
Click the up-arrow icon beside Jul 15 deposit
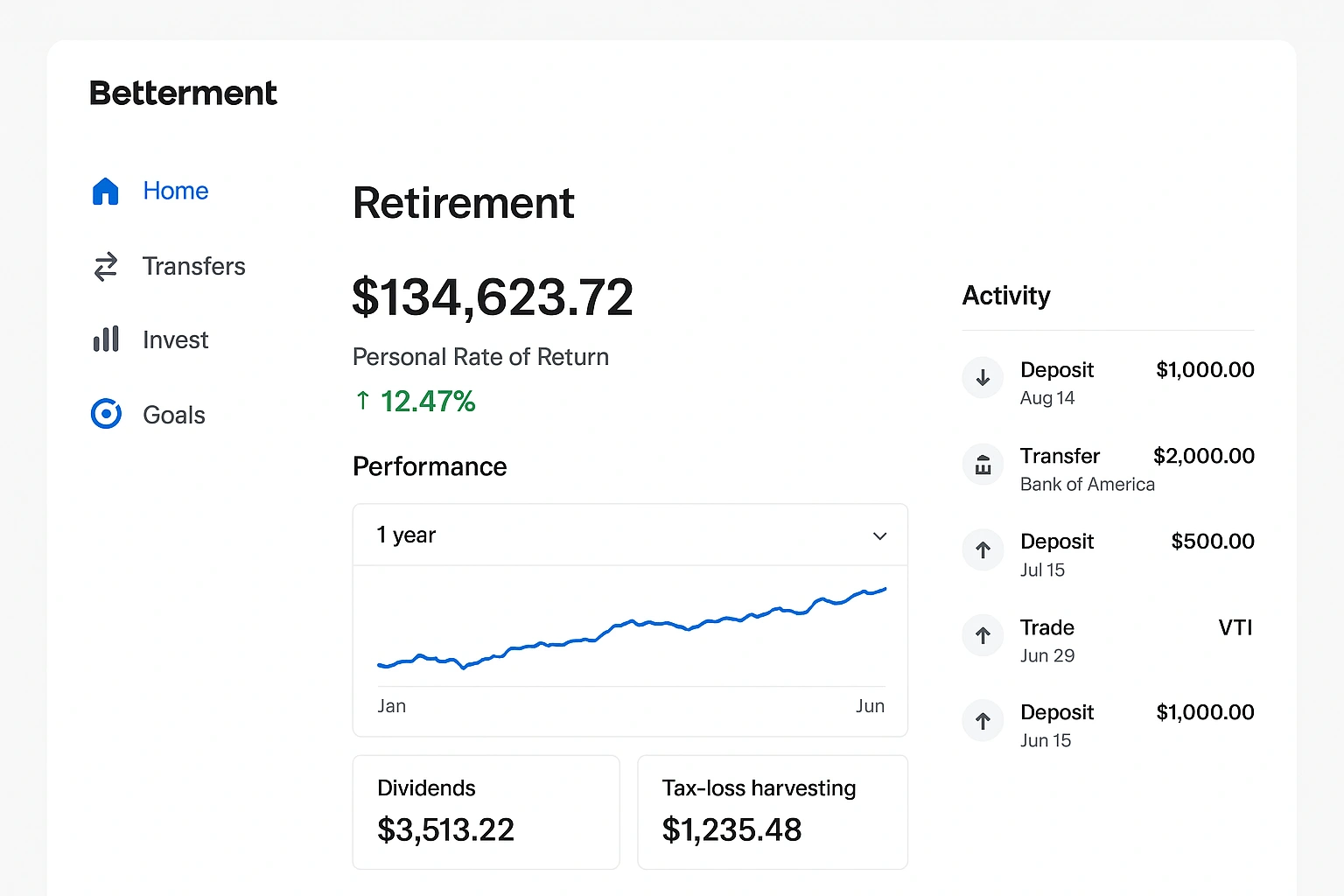pyautogui.click(x=983, y=549)
